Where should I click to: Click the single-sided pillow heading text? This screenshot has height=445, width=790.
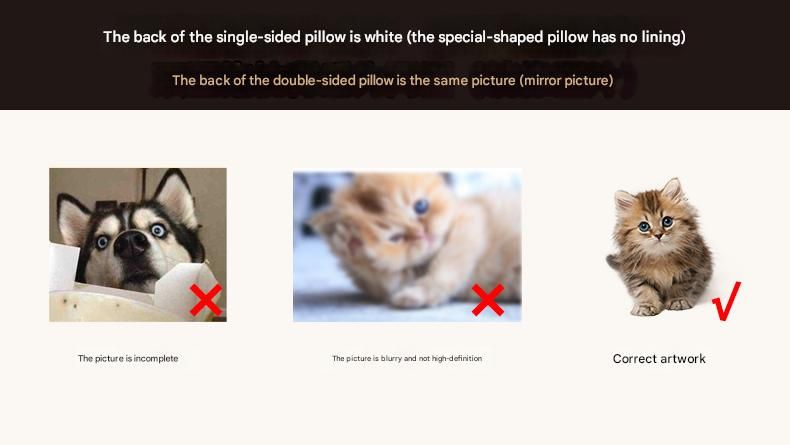coord(394,37)
